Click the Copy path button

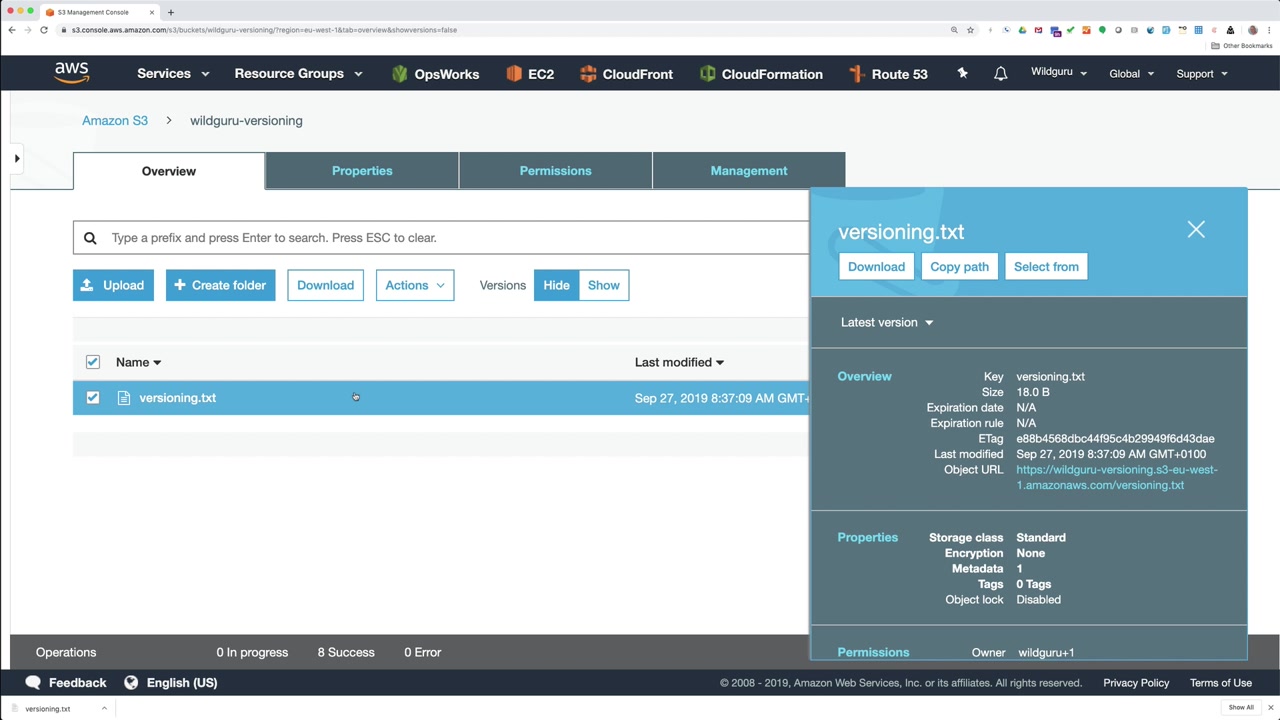[959, 267]
